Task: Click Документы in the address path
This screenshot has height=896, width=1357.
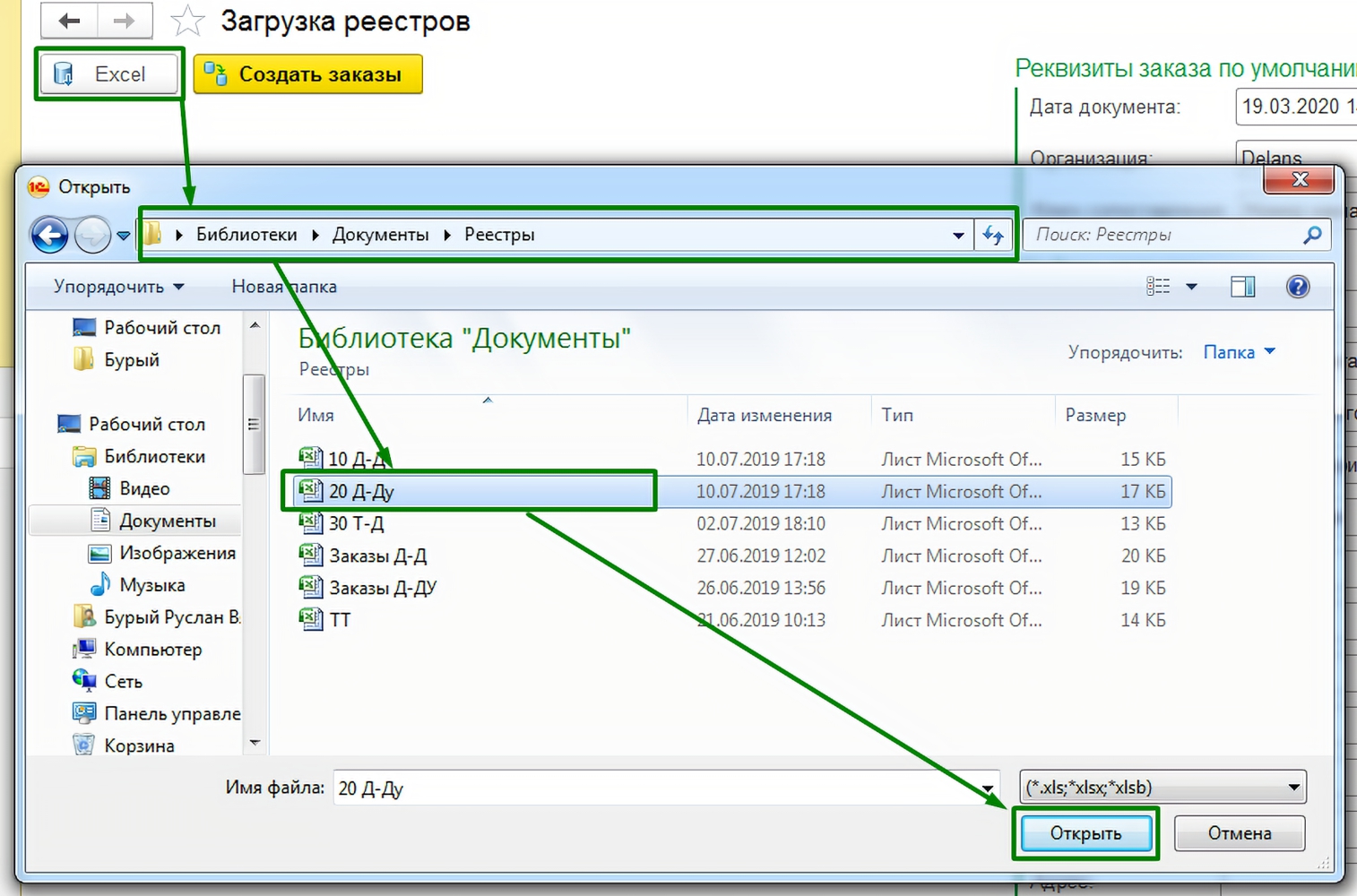Action: pyautogui.click(x=380, y=235)
